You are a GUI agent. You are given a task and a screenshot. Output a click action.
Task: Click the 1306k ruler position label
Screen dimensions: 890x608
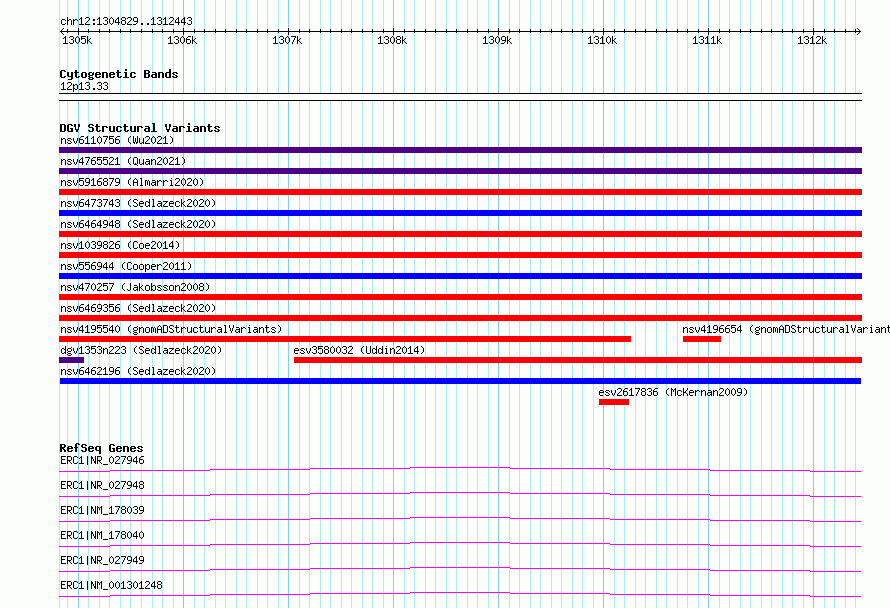click(182, 41)
